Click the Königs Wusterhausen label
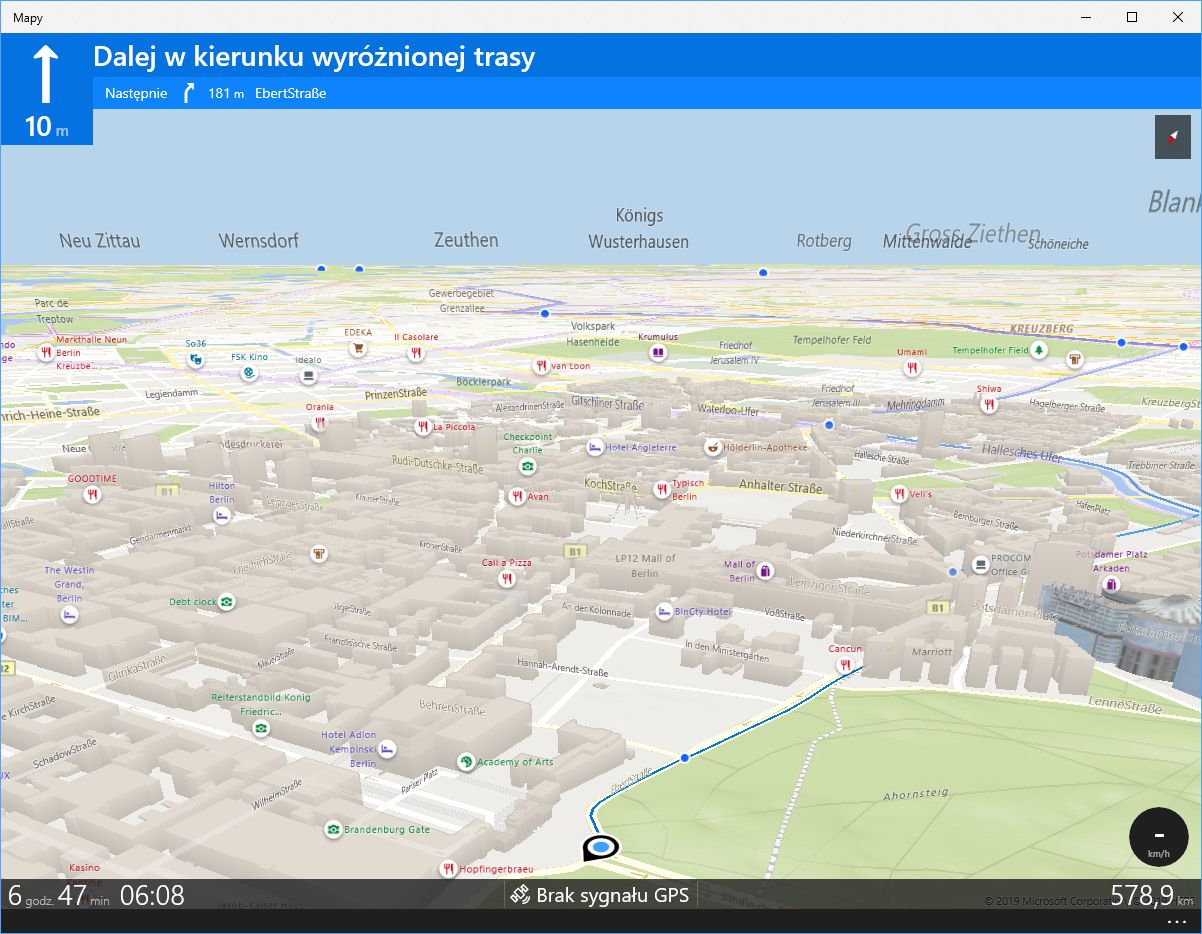Screen dimensions: 1202x934 click(x=639, y=228)
